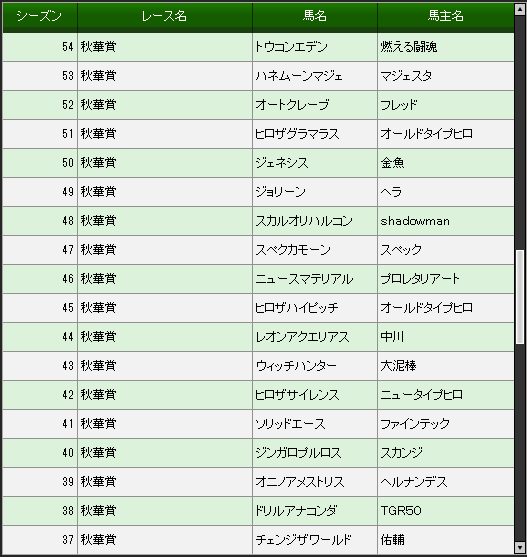
Task: Click owner 金魚 in season 50 row
Action: tap(392, 163)
